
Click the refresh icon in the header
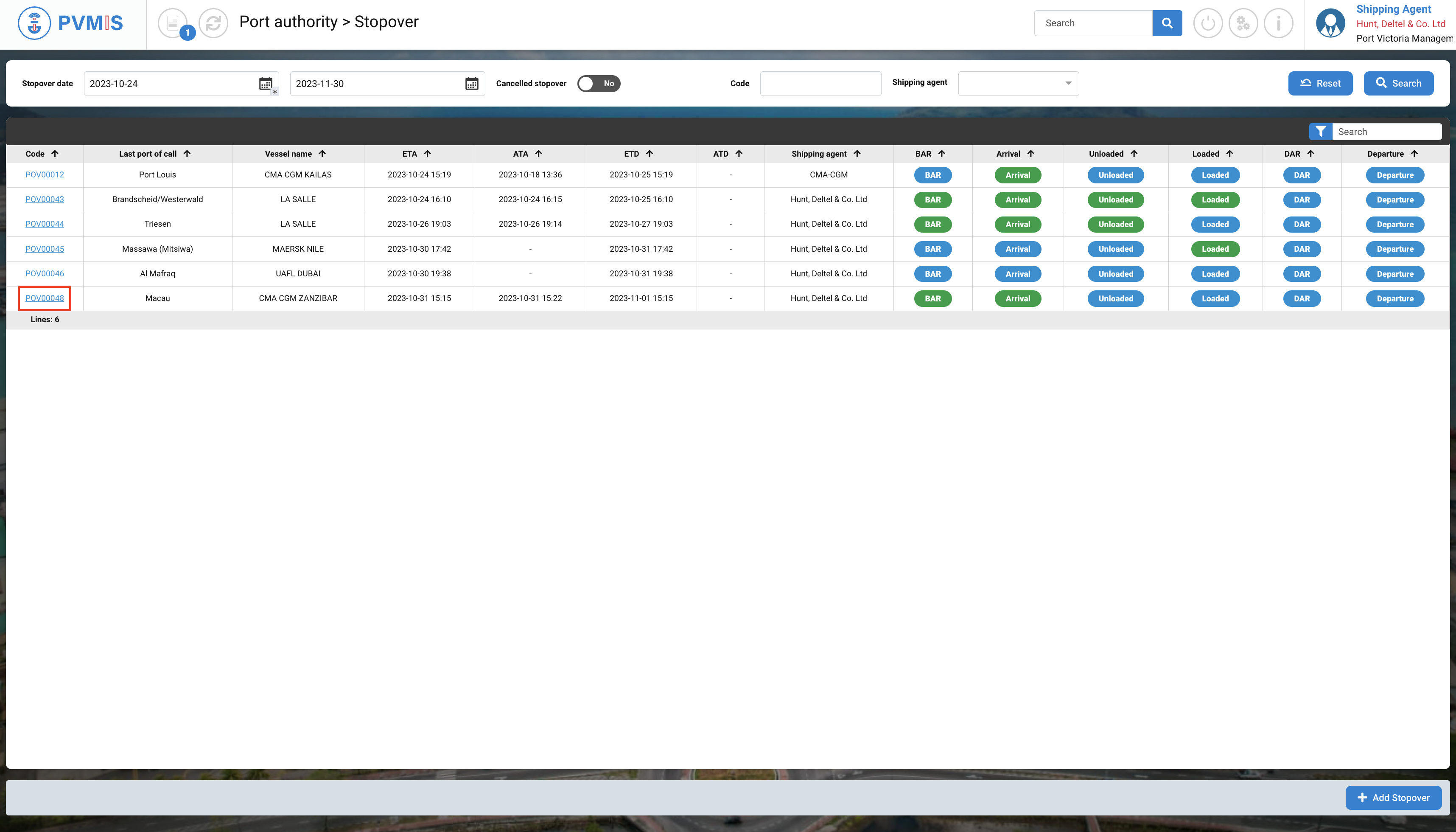tap(213, 23)
